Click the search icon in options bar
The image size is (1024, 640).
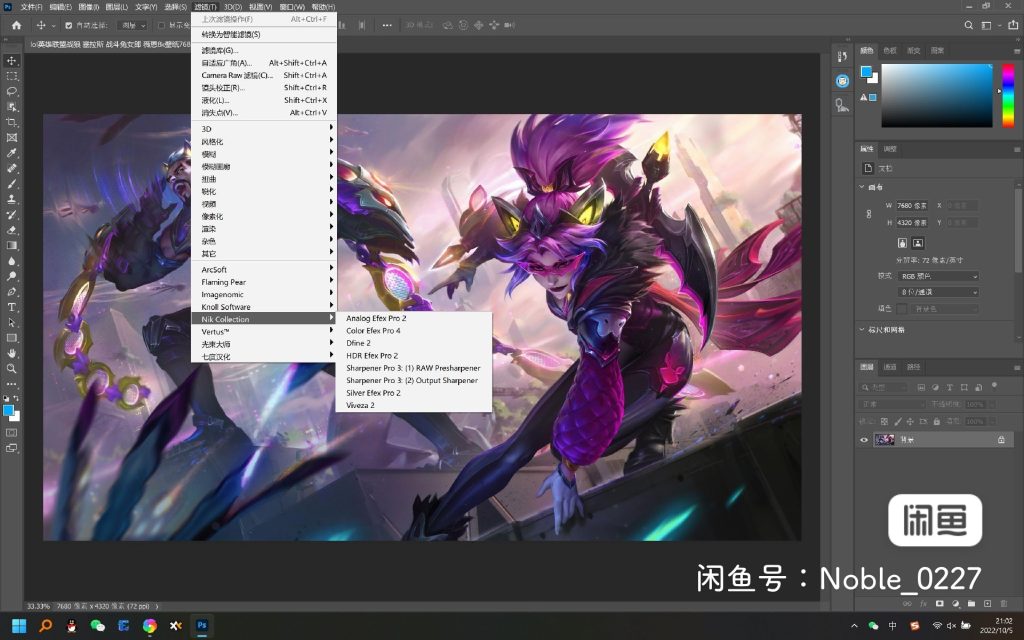tap(969, 25)
